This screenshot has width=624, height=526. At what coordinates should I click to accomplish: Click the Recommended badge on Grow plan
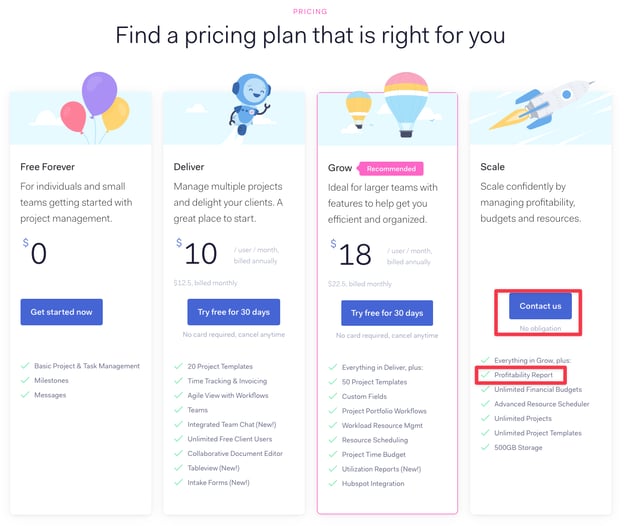click(391, 169)
